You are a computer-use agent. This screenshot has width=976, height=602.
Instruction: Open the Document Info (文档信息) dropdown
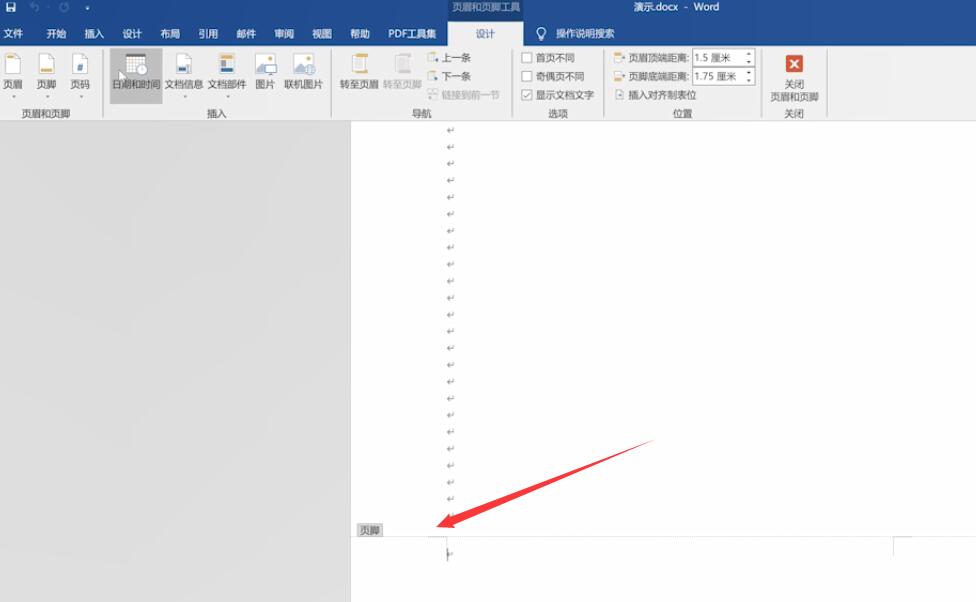point(184,74)
